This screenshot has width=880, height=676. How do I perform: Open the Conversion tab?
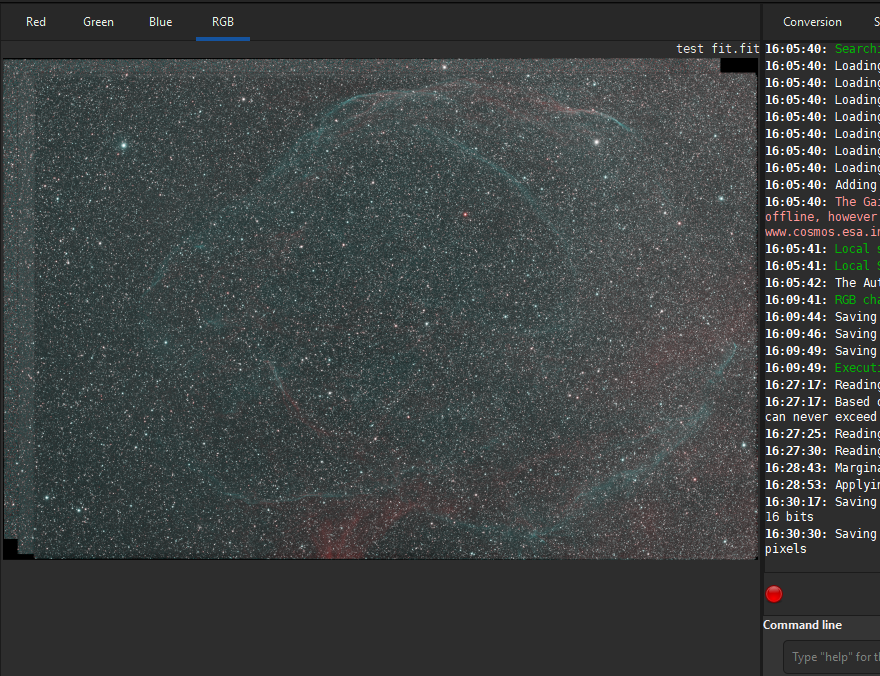click(x=812, y=22)
